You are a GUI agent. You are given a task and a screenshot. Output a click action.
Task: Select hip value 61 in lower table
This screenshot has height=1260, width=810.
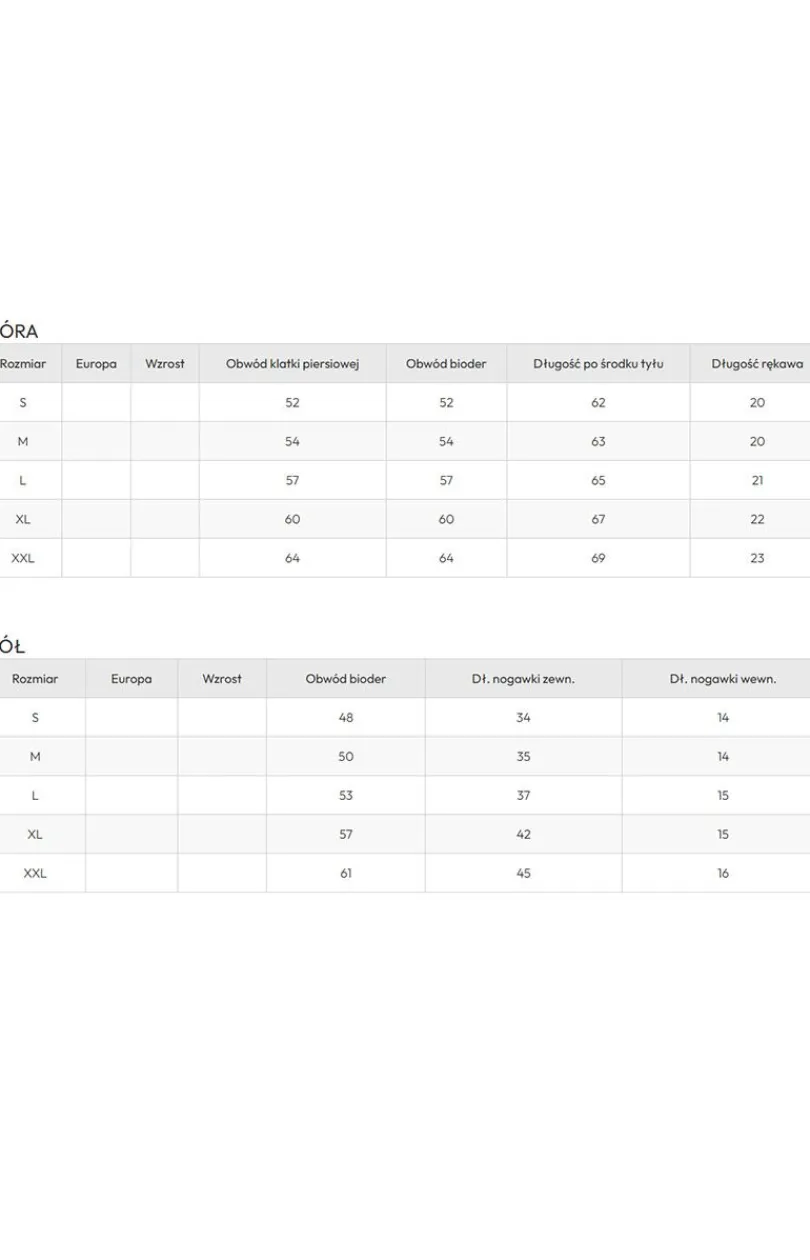coord(346,873)
